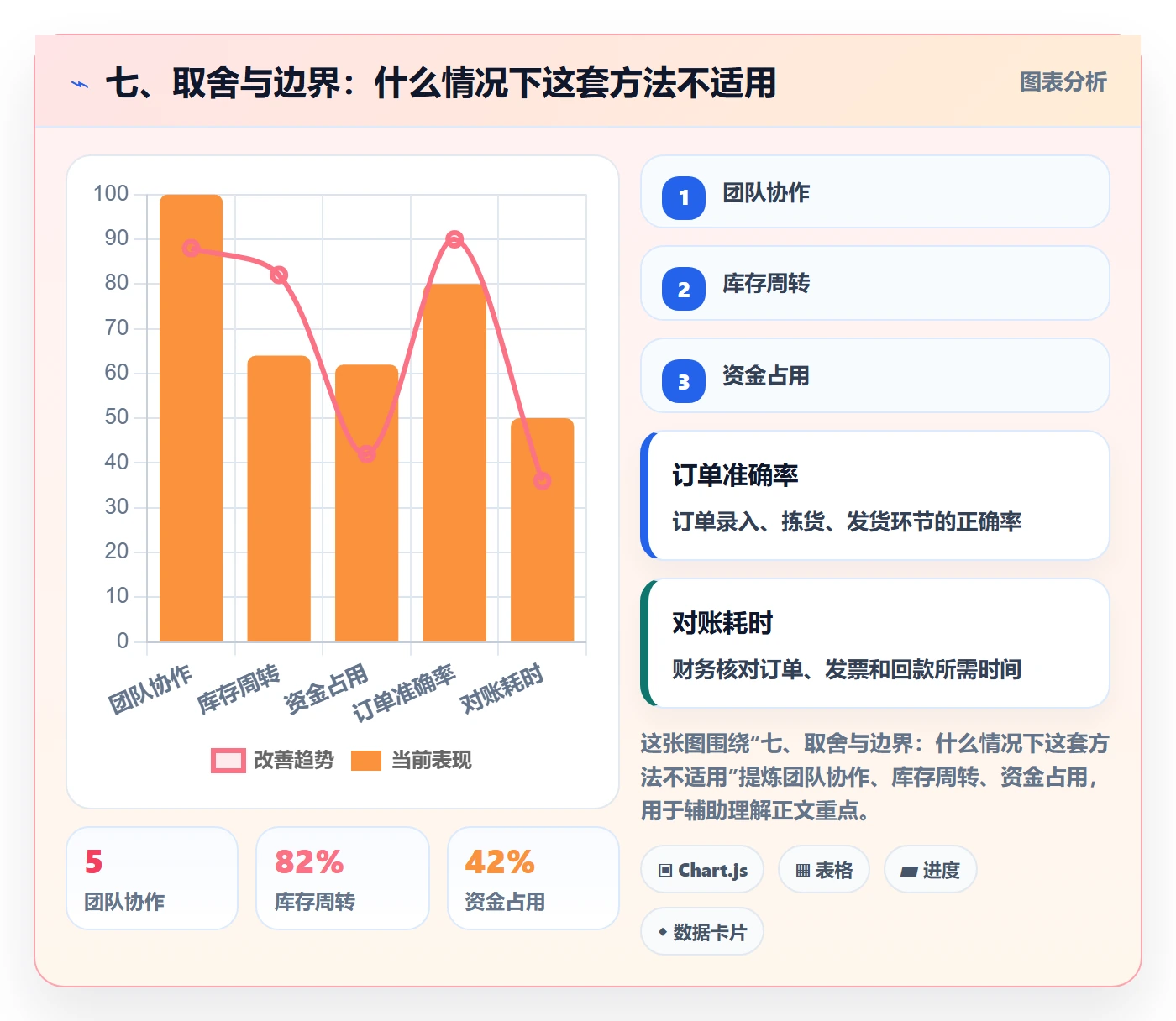This screenshot has height=1021, width=1176.
Task: Click the 订单准确率 bar in the chart
Action: [454, 463]
